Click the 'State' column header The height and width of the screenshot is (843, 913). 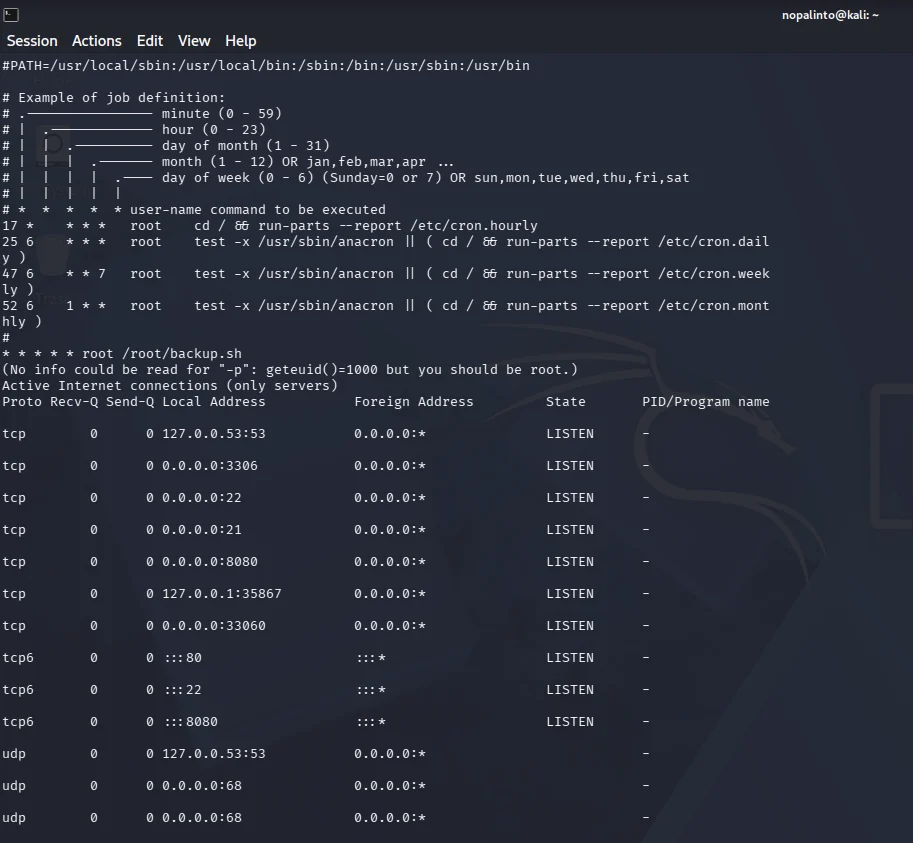[565, 402]
